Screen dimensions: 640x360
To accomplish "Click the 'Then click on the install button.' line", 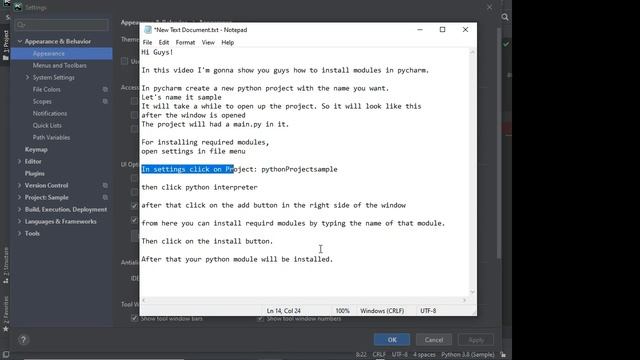I will tap(207, 241).
